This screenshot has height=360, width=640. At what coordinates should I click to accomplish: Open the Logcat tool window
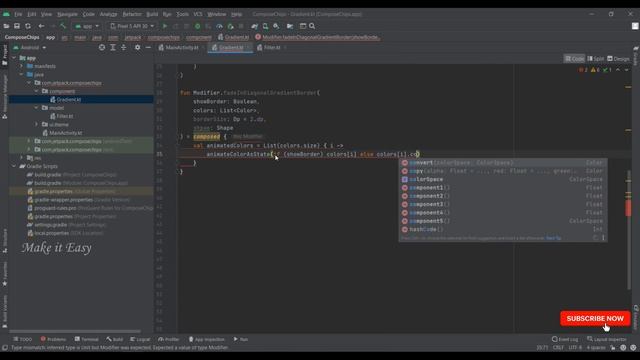140,339
